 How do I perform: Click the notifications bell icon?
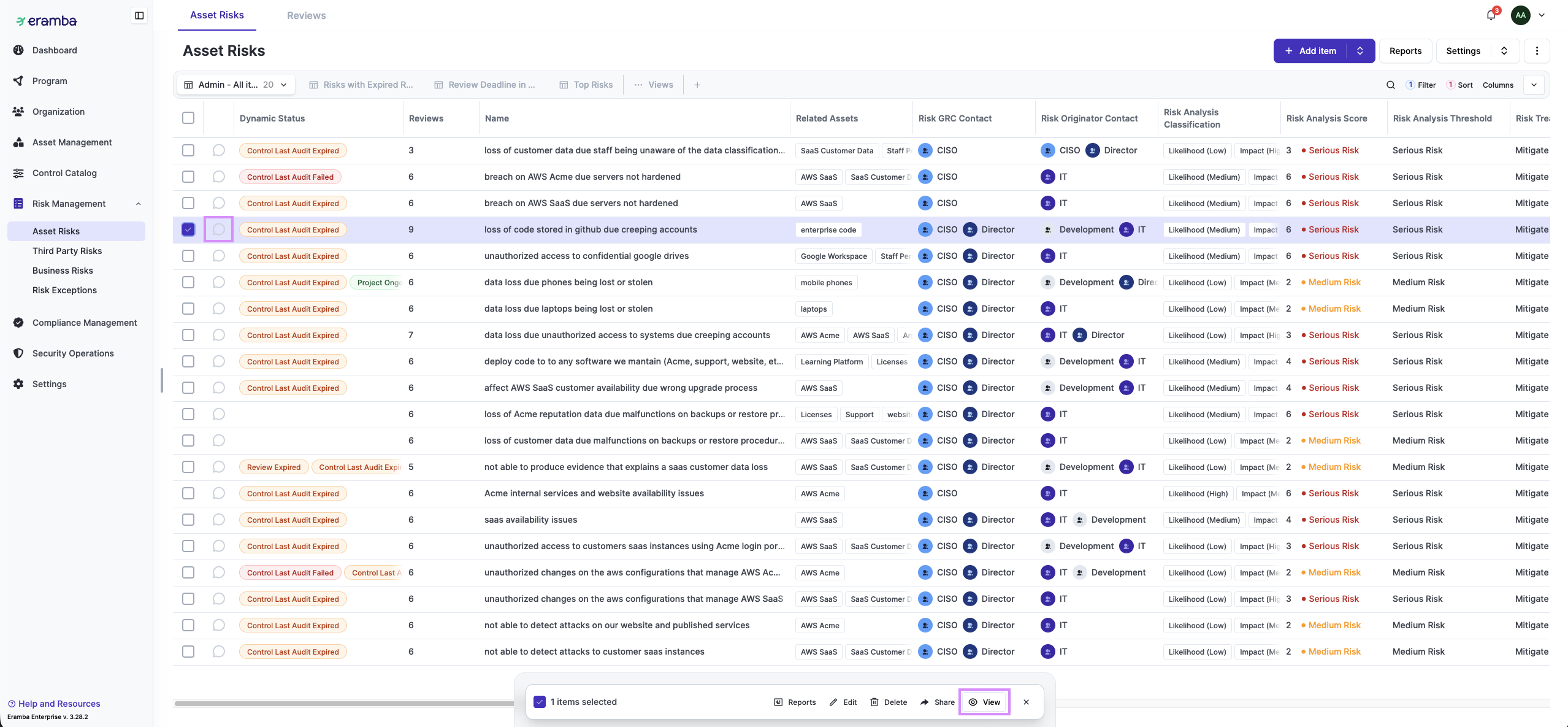point(1491,15)
